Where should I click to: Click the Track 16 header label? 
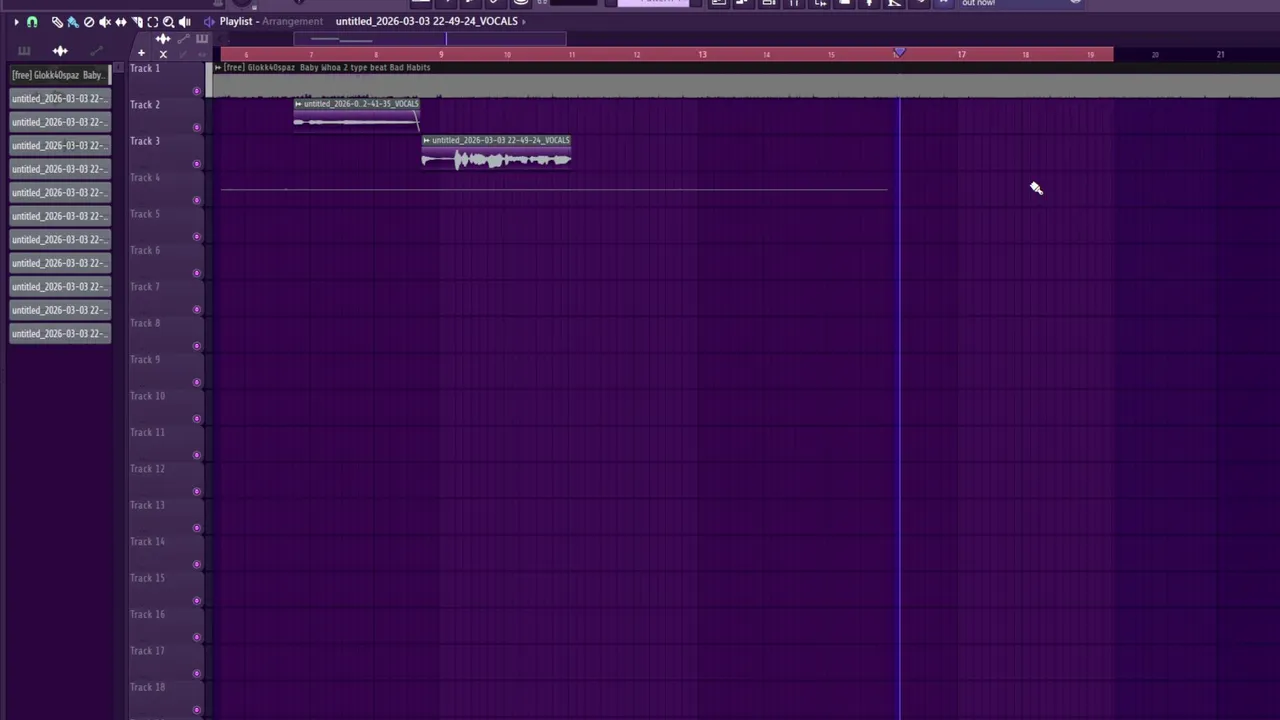pos(147,615)
